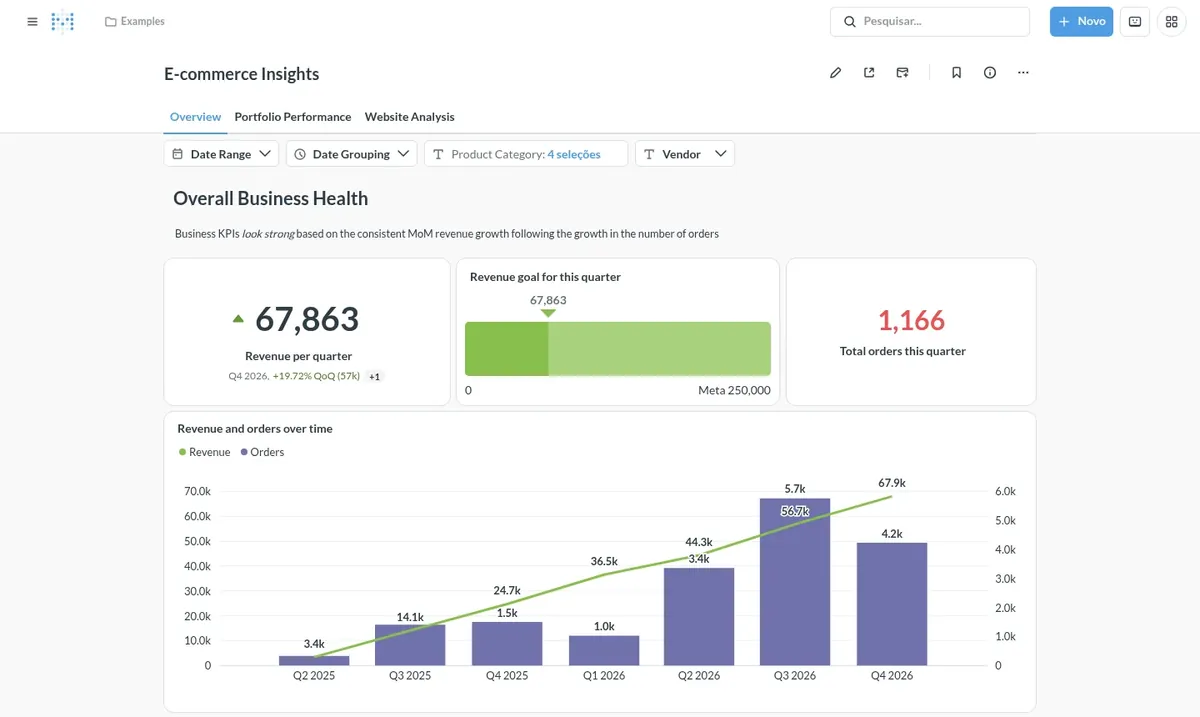Toggle the Revenue legend item
This screenshot has height=717, width=1200.
204,452
